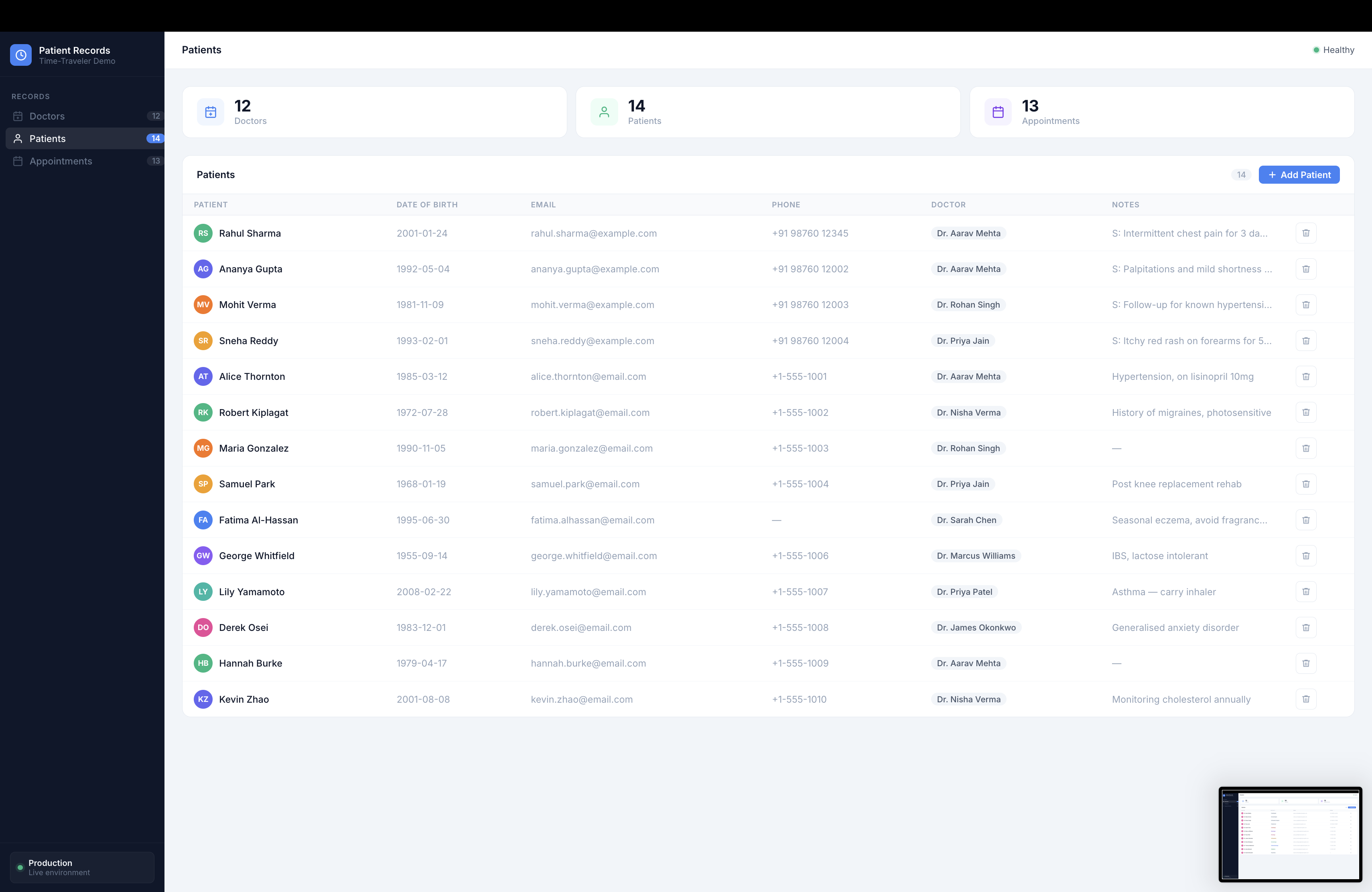Click the Date of Birth column header
Image resolution: width=1372 pixels, height=892 pixels.
pos(426,205)
